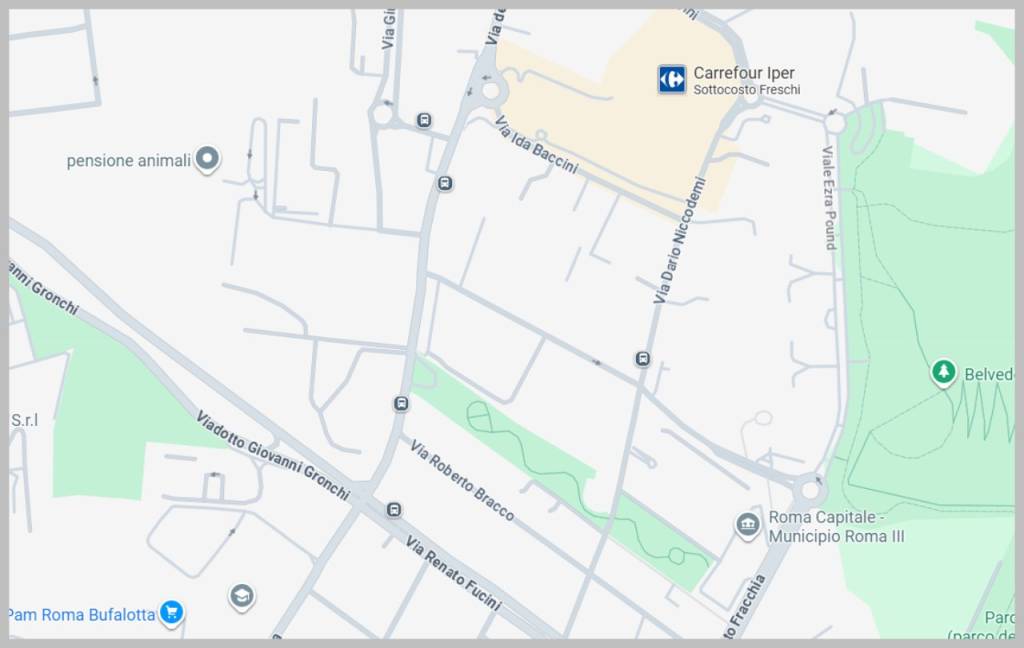Click the Roma Capitale - Municipio Roma III label
Viewport: 1024px width, 648px height.
(836, 526)
